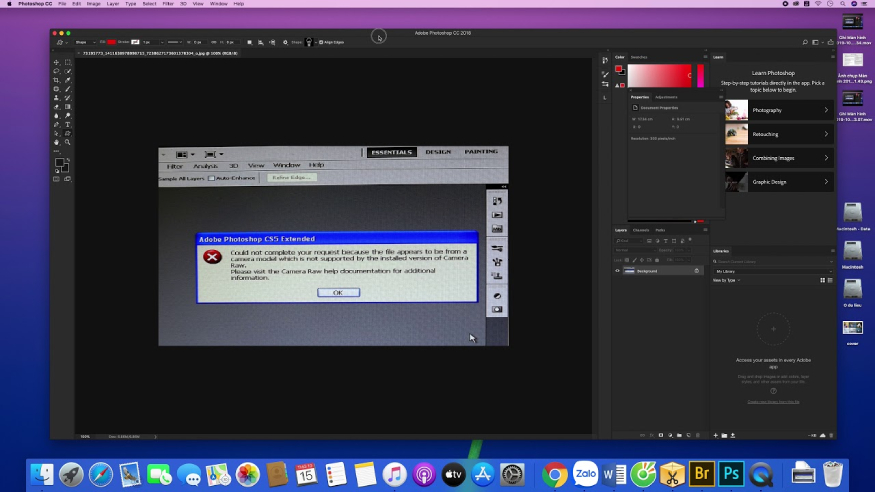Open the stroke type line dropdown
The height and width of the screenshot is (492, 875).
(x=175, y=42)
